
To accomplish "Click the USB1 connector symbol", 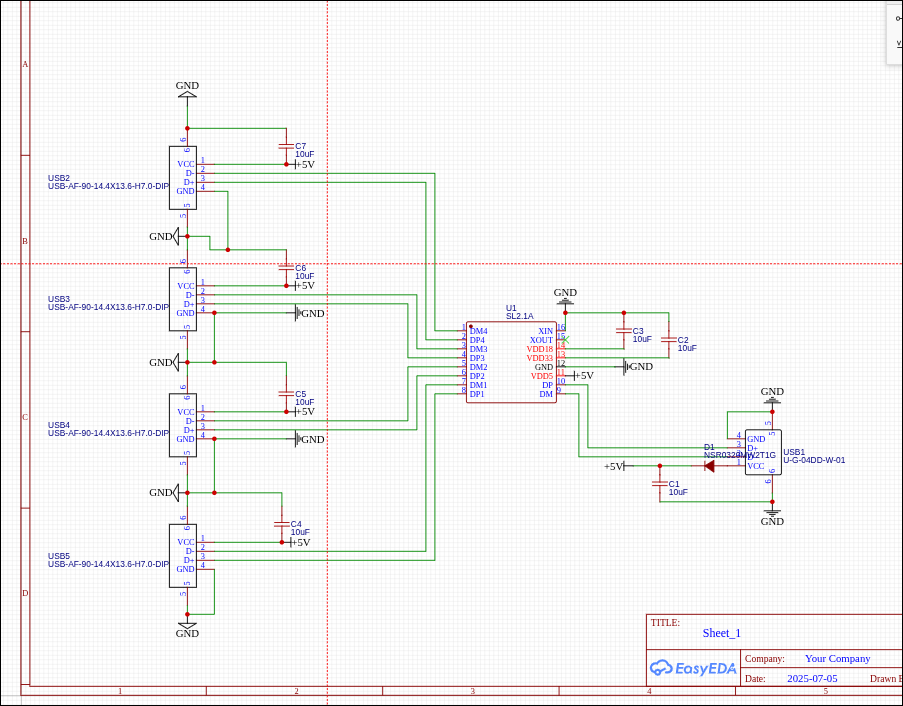I will click(x=763, y=452).
